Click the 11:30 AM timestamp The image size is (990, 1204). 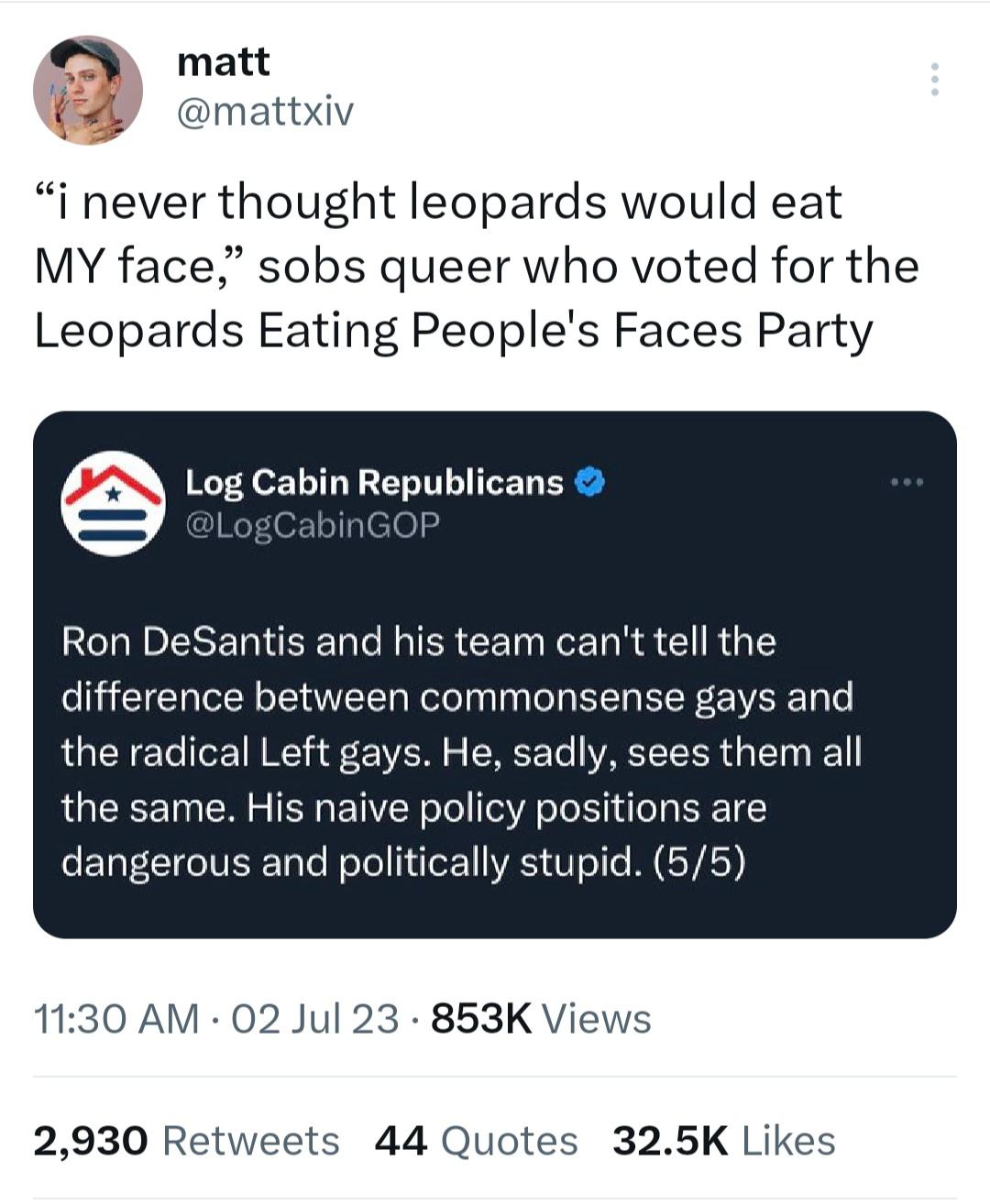pyautogui.click(x=115, y=1018)
